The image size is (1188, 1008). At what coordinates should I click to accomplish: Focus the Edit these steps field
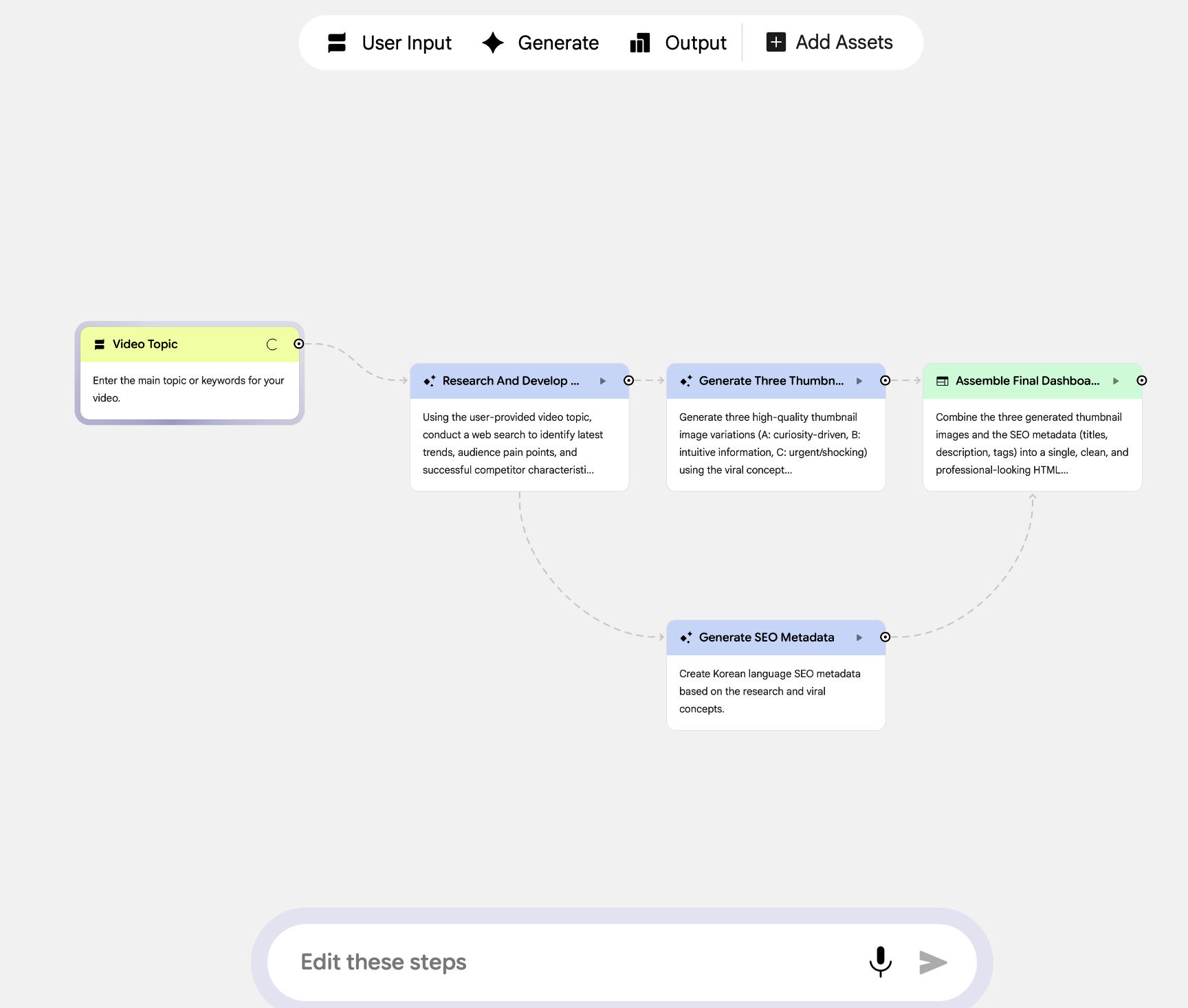click(571, 962)
